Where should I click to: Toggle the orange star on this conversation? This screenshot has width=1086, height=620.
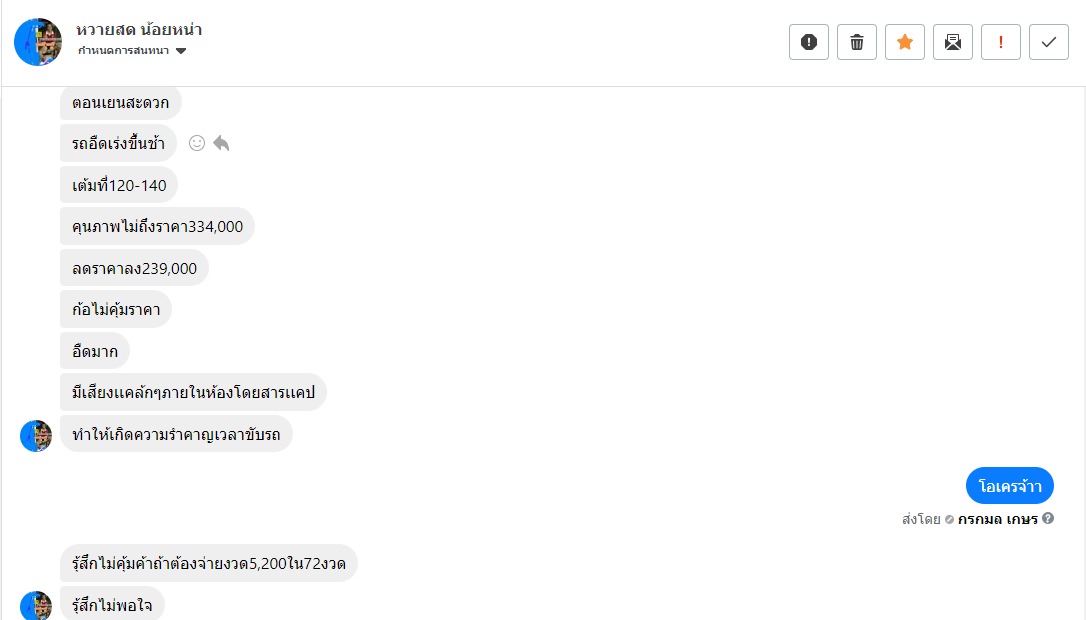point(905,42)
